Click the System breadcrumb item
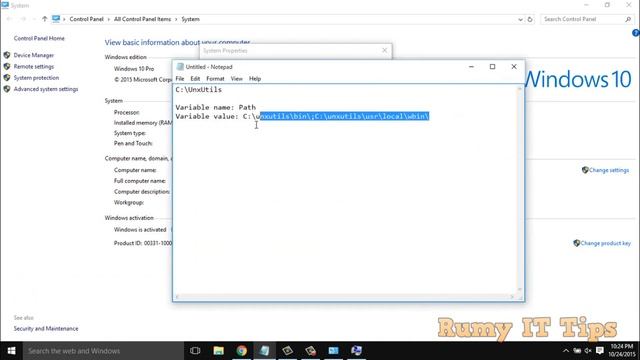This screenshot has height=360, width=640. (x=190, y=19)
